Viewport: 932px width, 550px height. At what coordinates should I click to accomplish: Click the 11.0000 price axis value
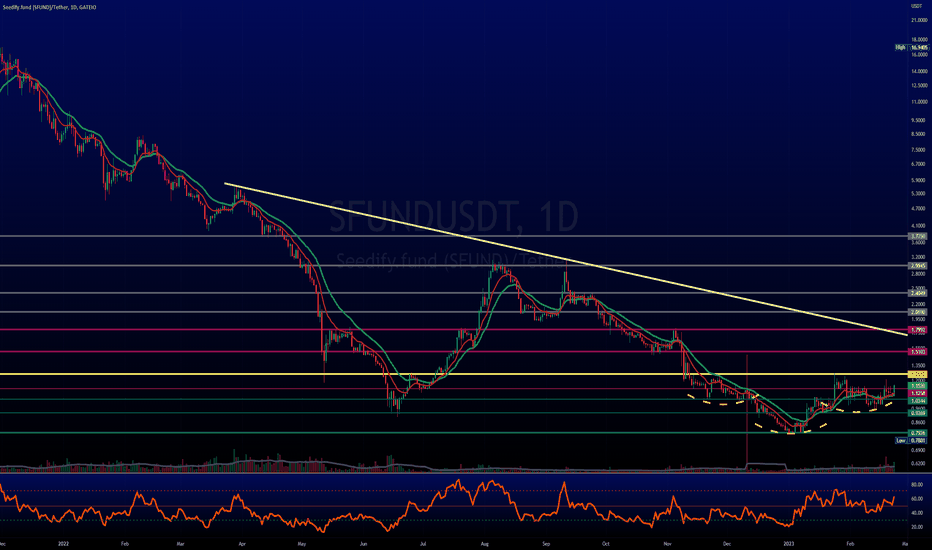pyautogui.click(x=918, y=102)
